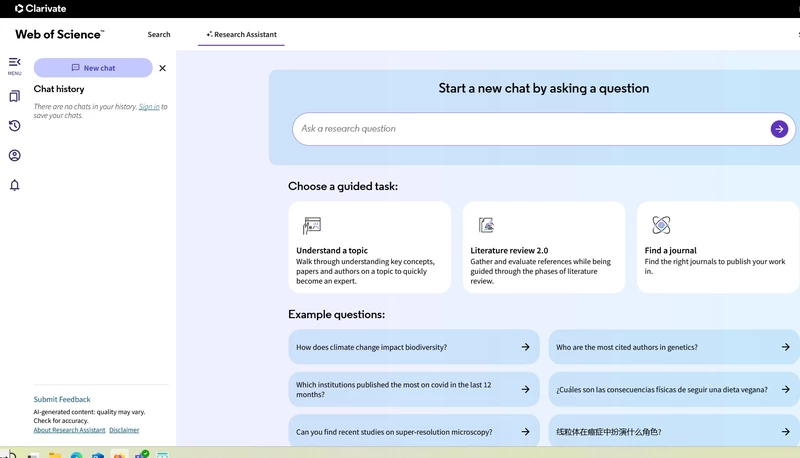Ask how climate change impacts biodiversity
800x458 pixels.
pyautogui.click(x=414, y=347)
